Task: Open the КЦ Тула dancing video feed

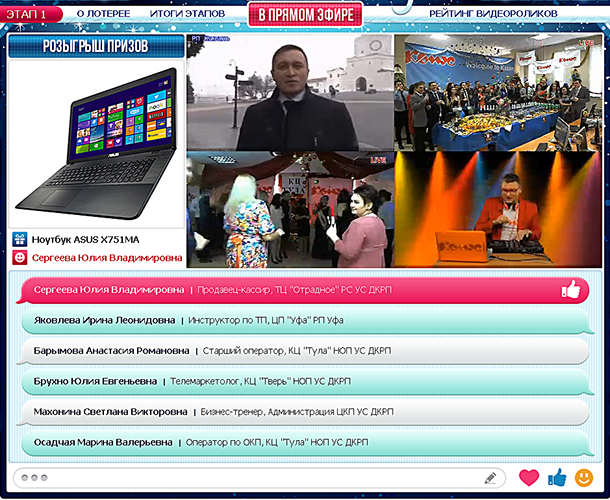Action: point(290,210)
